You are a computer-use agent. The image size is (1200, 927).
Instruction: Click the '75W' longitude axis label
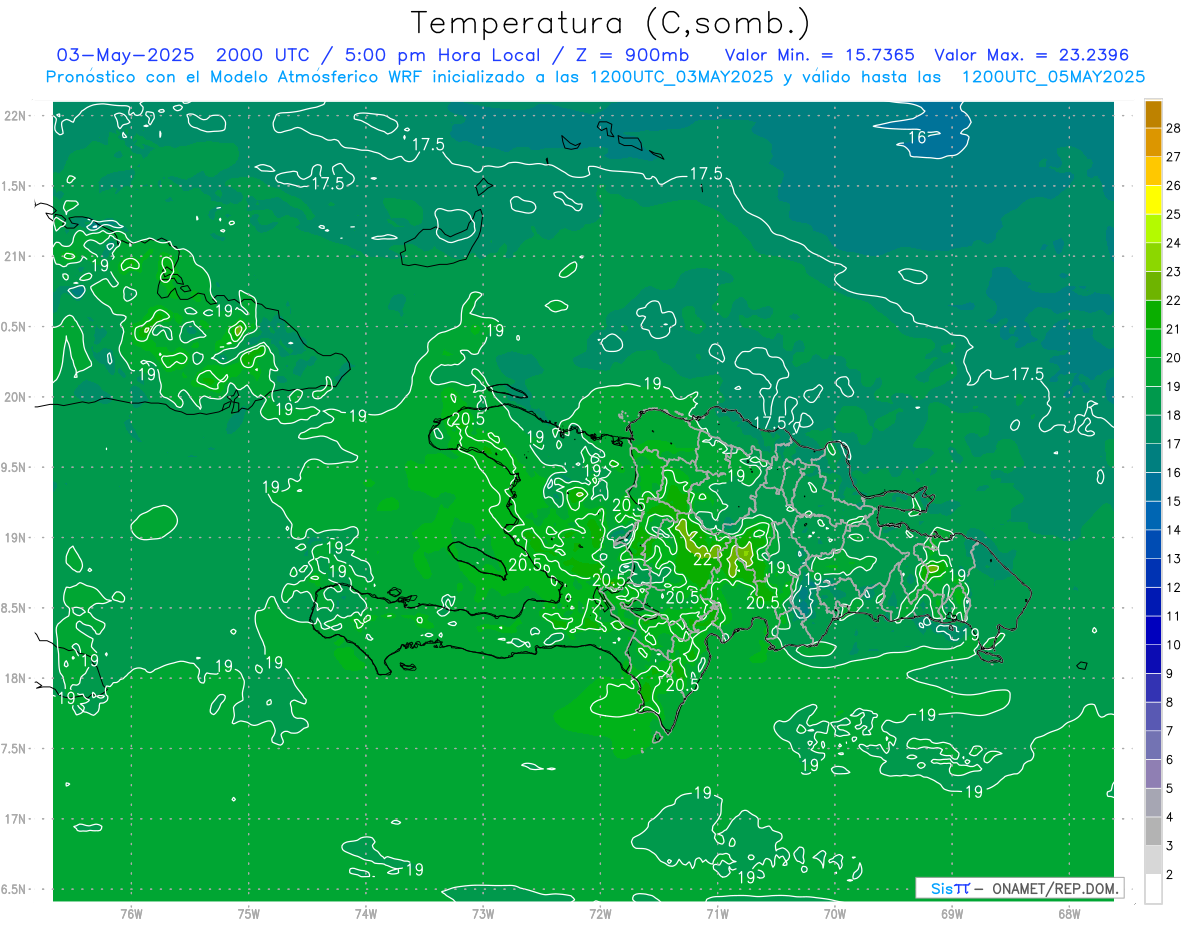(x=249, y=914)
